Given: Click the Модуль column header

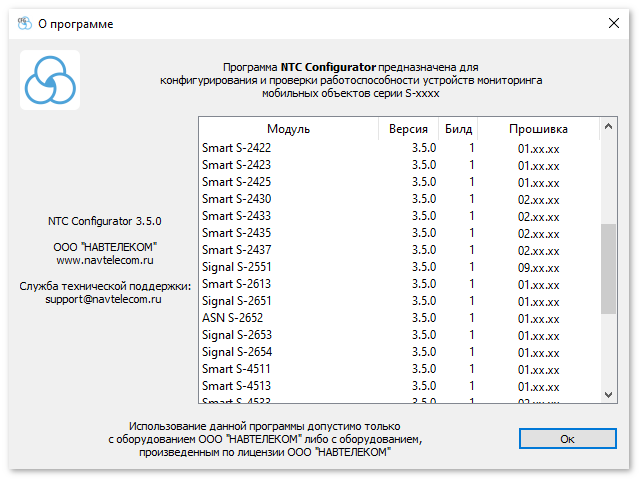Looking at the screenshot, I should point(289,129).
